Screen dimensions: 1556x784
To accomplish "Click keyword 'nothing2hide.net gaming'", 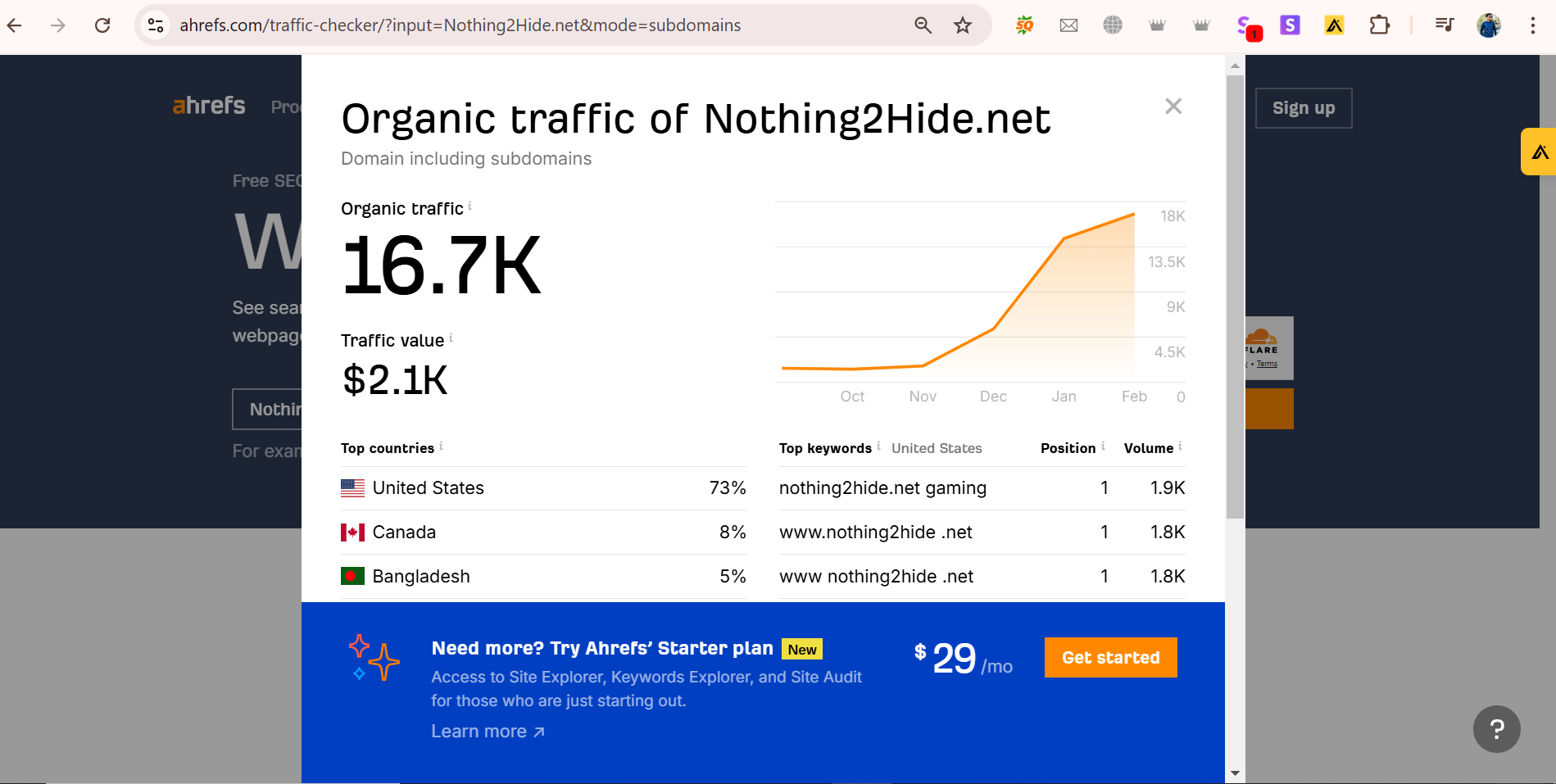I will pyautogui.click(x=882, y=488).
